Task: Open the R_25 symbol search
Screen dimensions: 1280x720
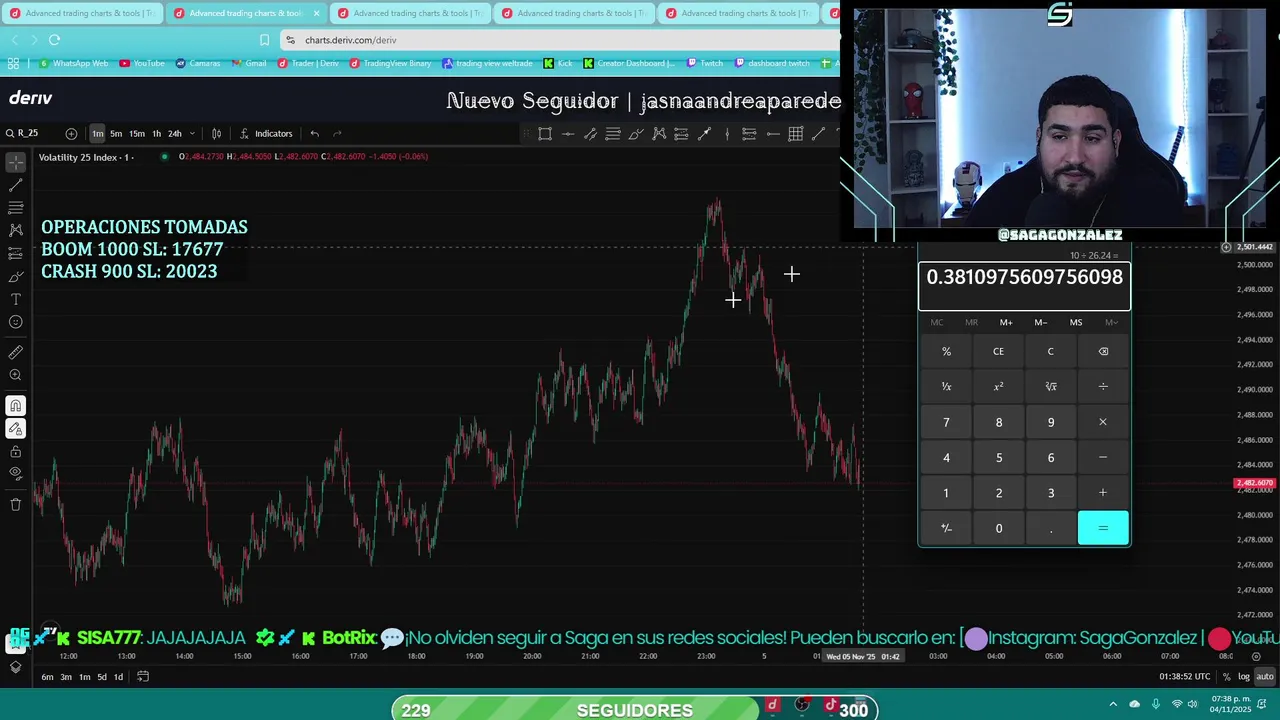Action: pos(22,133)
